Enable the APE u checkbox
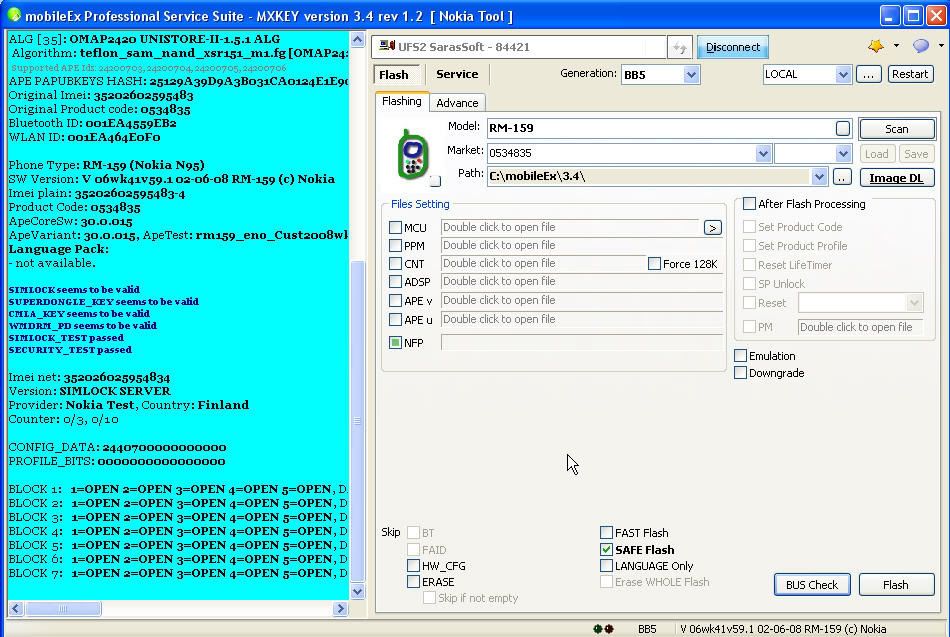Image resolution: width=950 pixels, height=637 pixels. 395,319
